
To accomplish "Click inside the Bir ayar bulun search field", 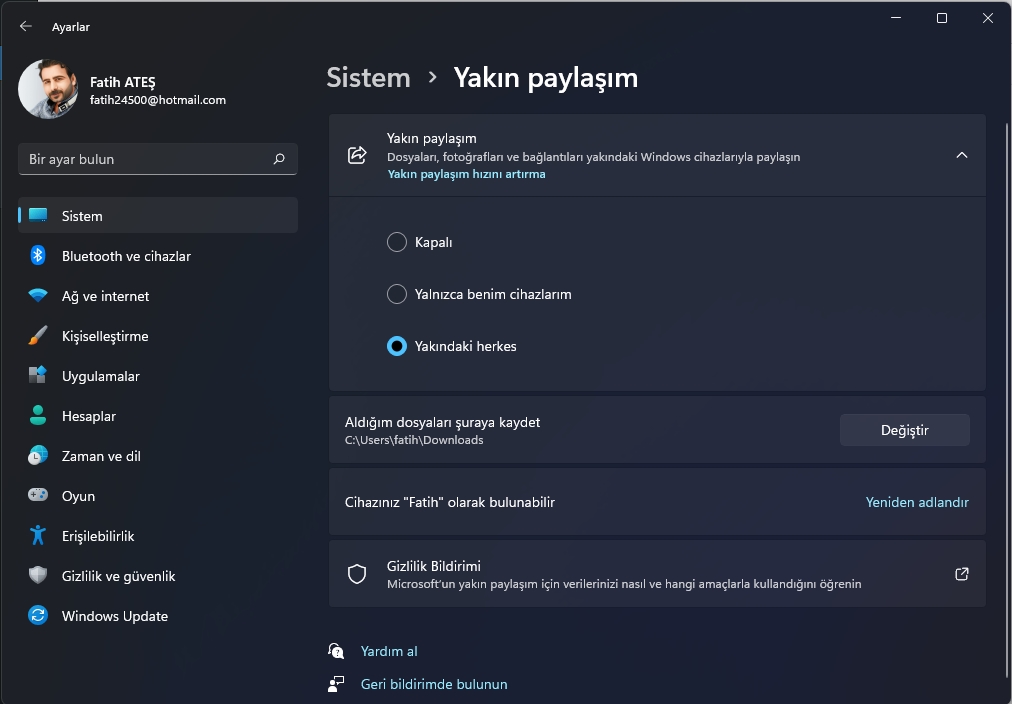I will click(150, 159).
